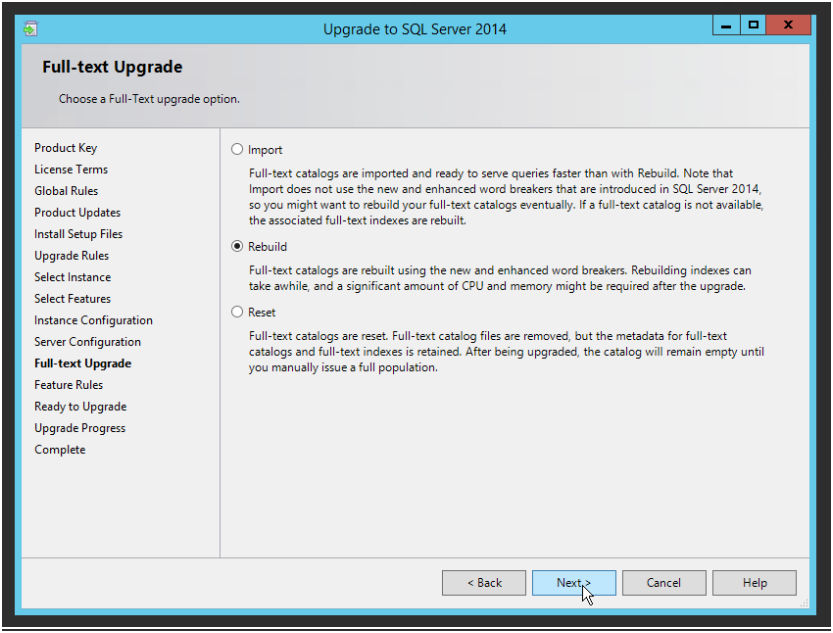Viewport: 833px width, 633px height.
Task: Click the Select Instance step
Action: (73, 277)
